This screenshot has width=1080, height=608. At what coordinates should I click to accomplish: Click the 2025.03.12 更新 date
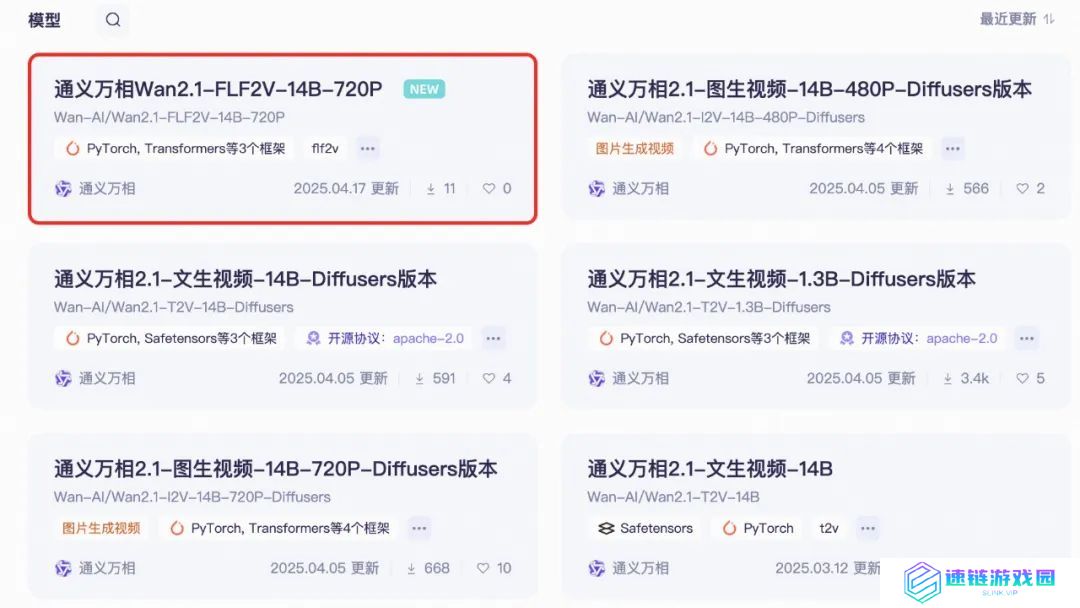(828, 569)
